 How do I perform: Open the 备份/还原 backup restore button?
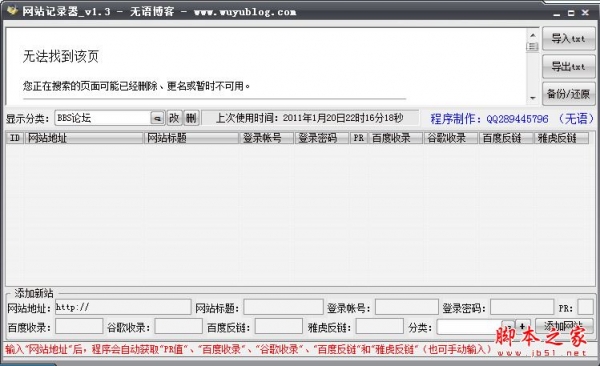click(x=569, y=94)
